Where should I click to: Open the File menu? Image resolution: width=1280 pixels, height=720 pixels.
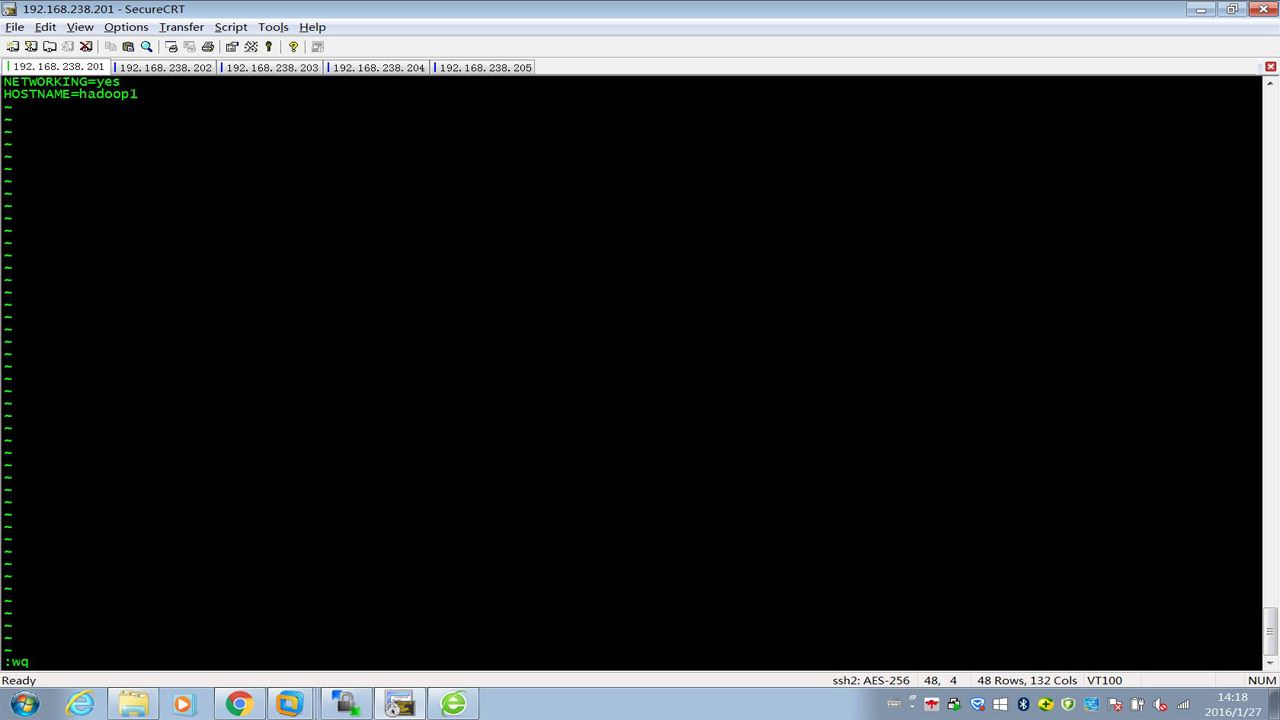[14, 27]
